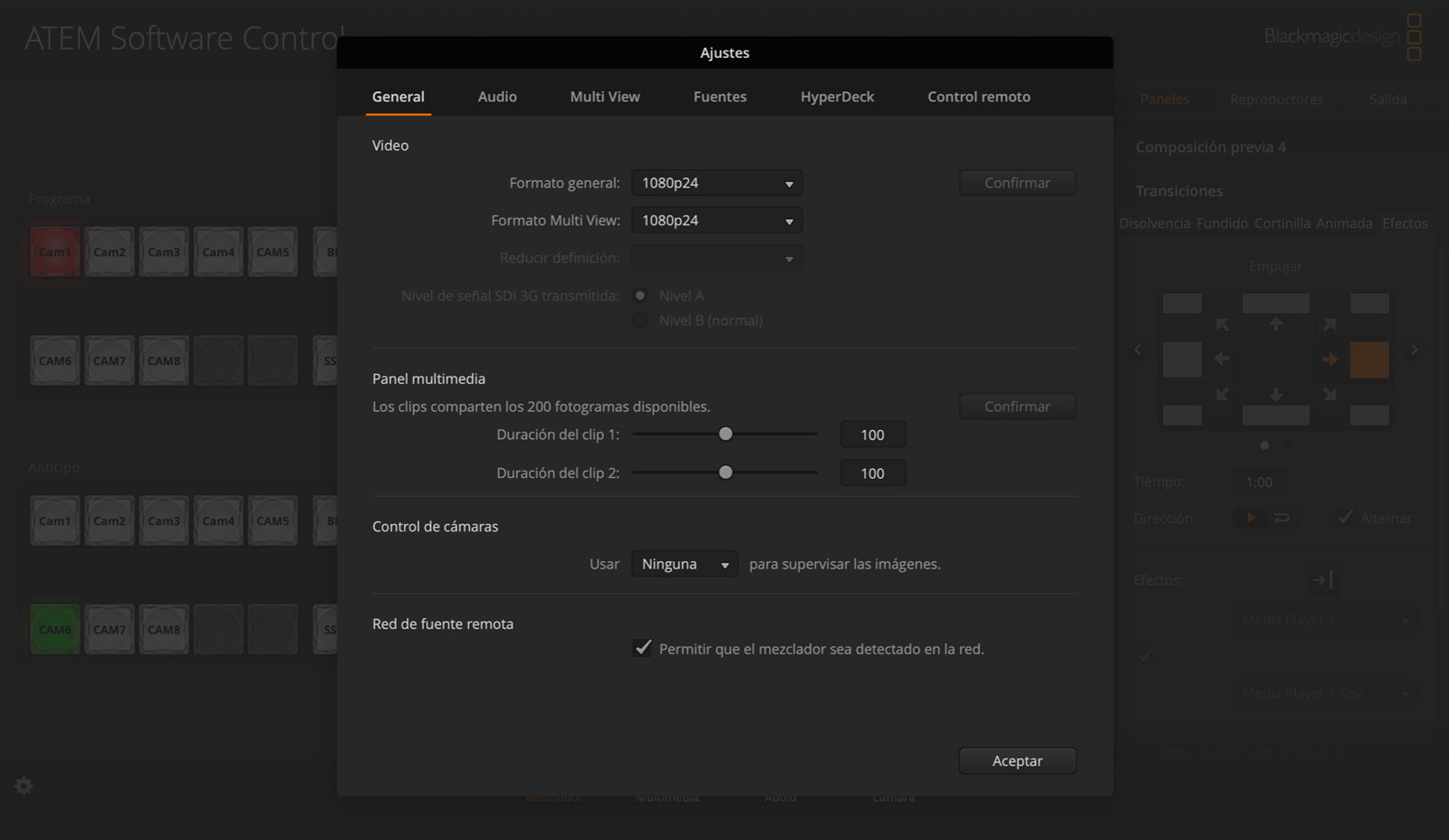Select push direction down-left diagonal arrow
Screen dimensions: 1449x840
pyautogui.click(x=1223, y=395)
